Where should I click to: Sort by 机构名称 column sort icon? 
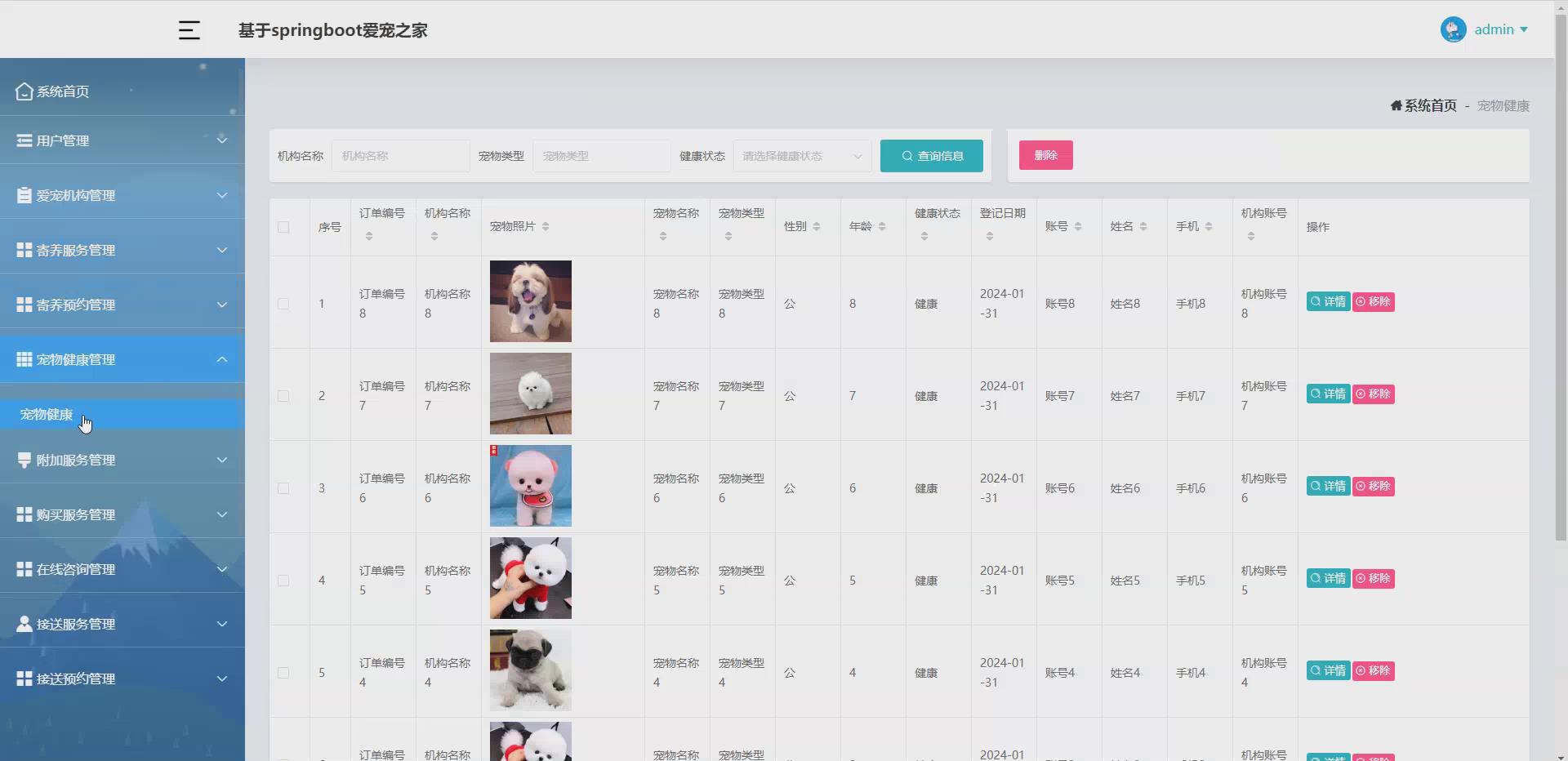pyautogui.click(x=434, y=236)
